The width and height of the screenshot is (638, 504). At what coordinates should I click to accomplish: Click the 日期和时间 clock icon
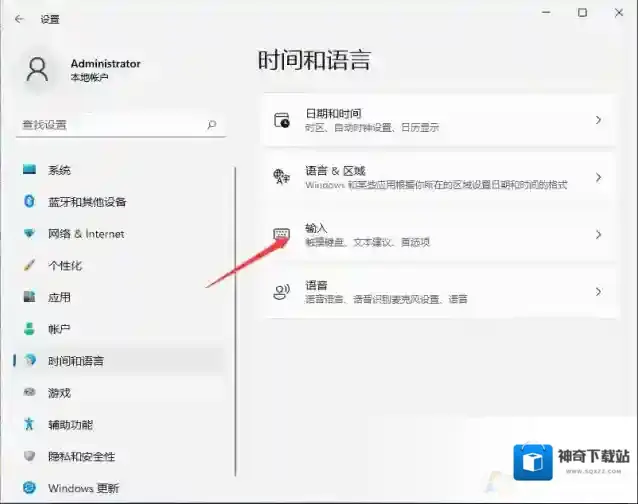click(281, 120)
